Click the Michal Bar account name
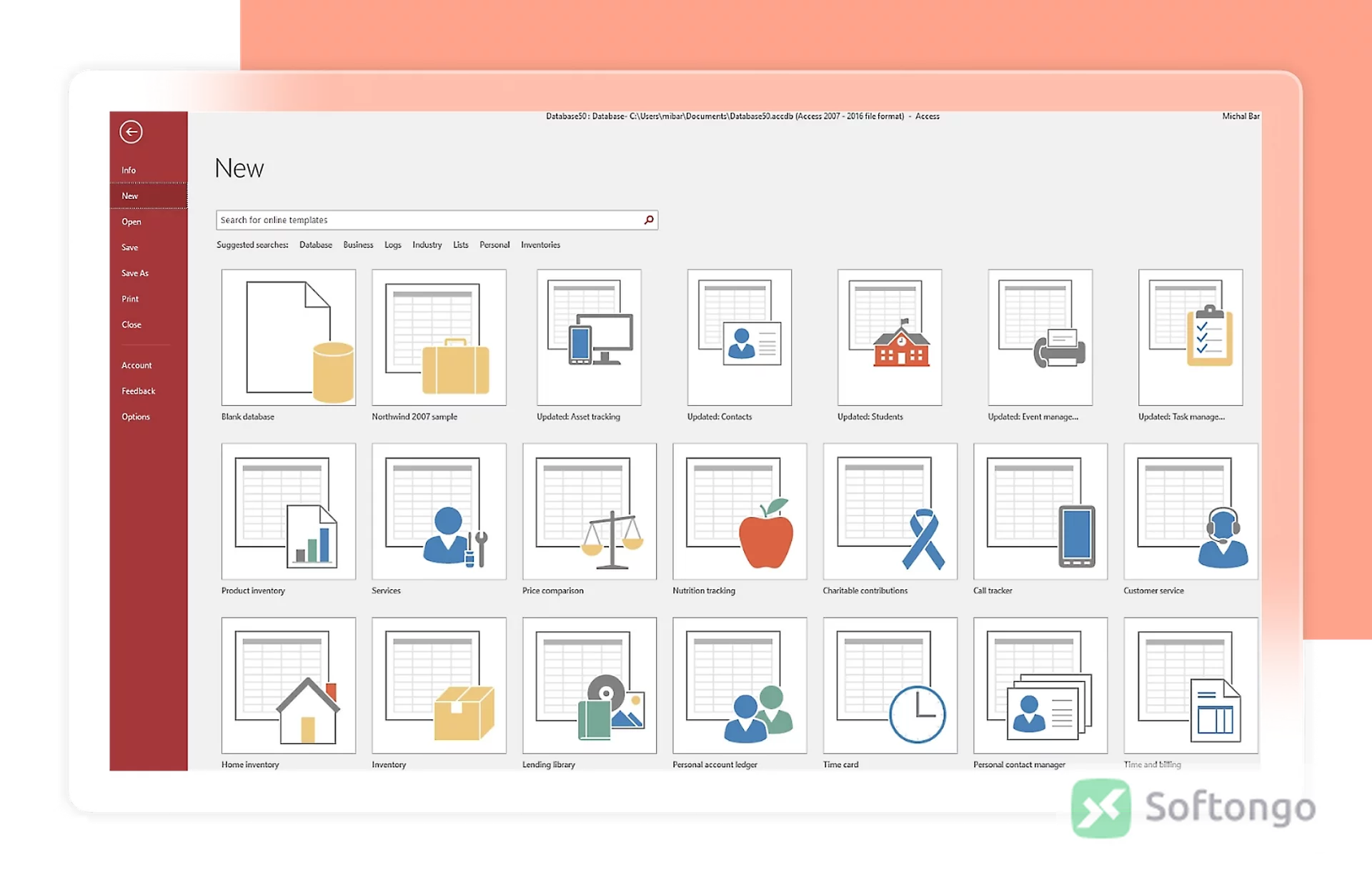The width and height of the screenshot is (1372, 880). click(1241, 116)
